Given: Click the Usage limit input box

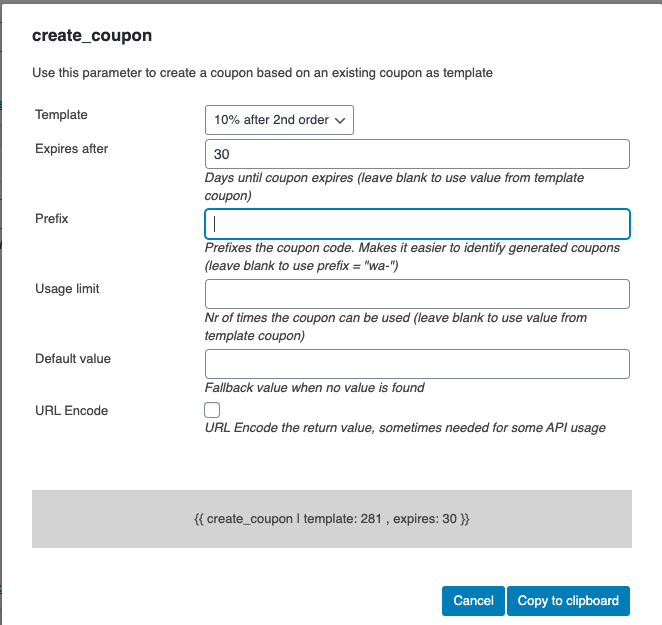Looking at the screenshot, I should 417,294.
